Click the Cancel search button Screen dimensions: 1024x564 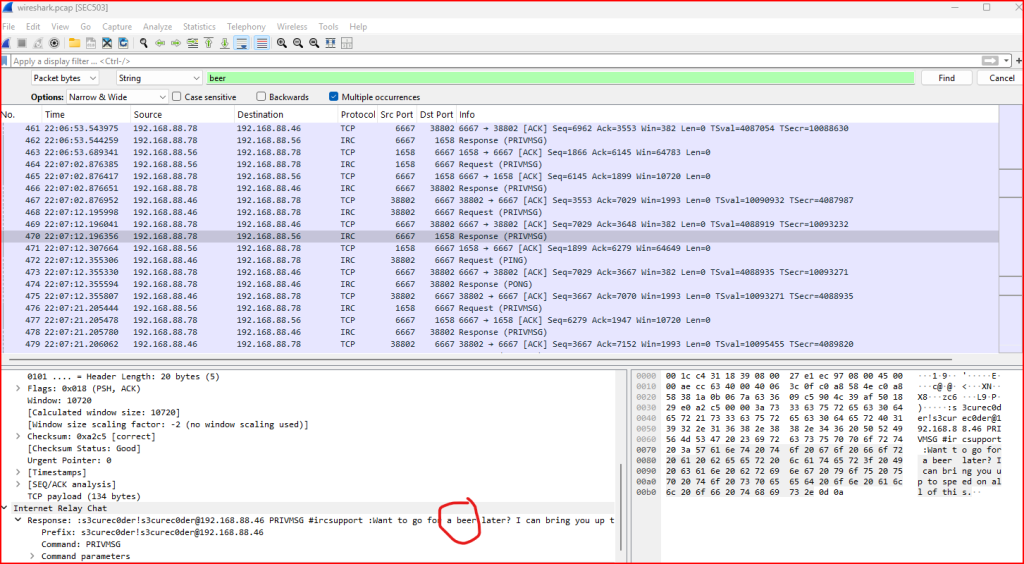click(1001, 78)
